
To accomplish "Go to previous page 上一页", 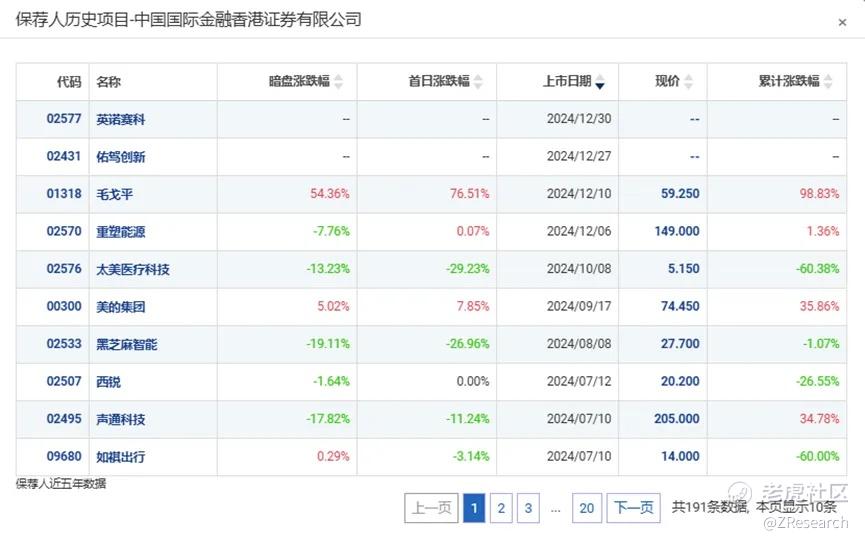I will (431, 508).
